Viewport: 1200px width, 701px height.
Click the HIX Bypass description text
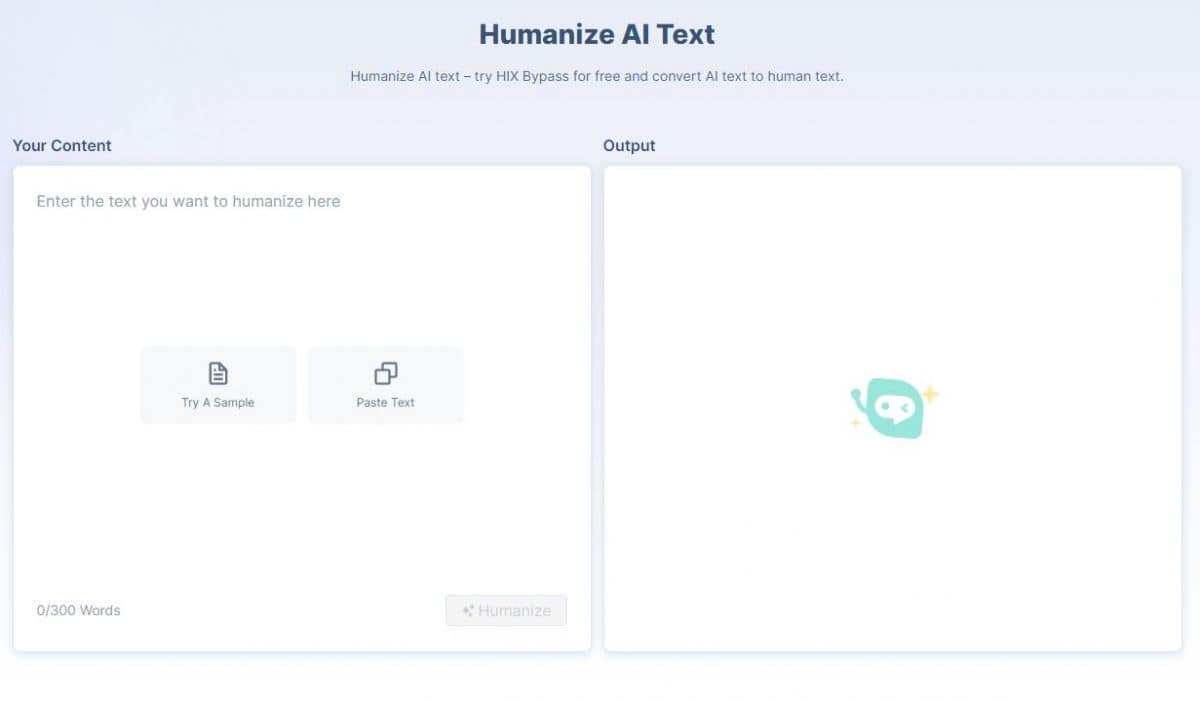pos(597,76)
